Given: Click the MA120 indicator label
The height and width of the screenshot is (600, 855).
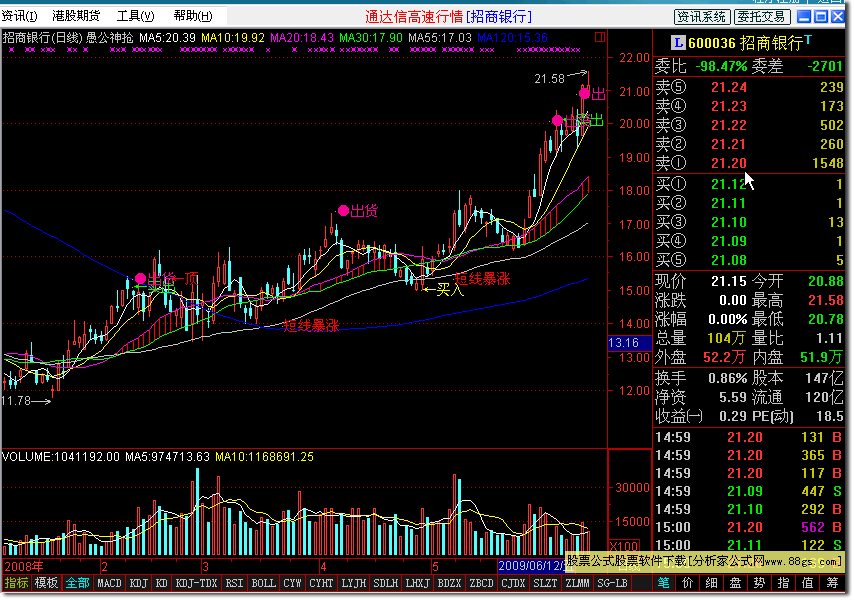Looking at the screenshot, I should pos(513,38).
